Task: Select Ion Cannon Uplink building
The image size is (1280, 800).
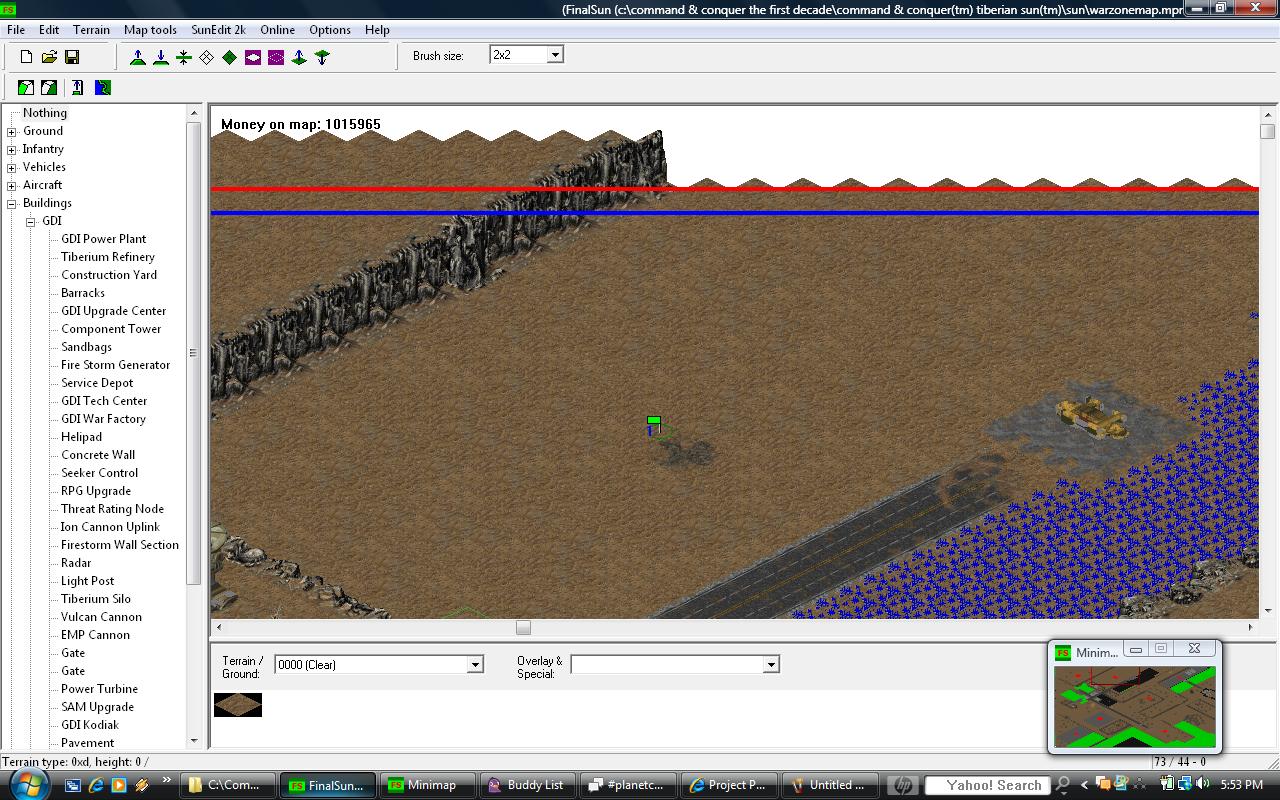Action: pyautogui.click(x=110, y=527)
